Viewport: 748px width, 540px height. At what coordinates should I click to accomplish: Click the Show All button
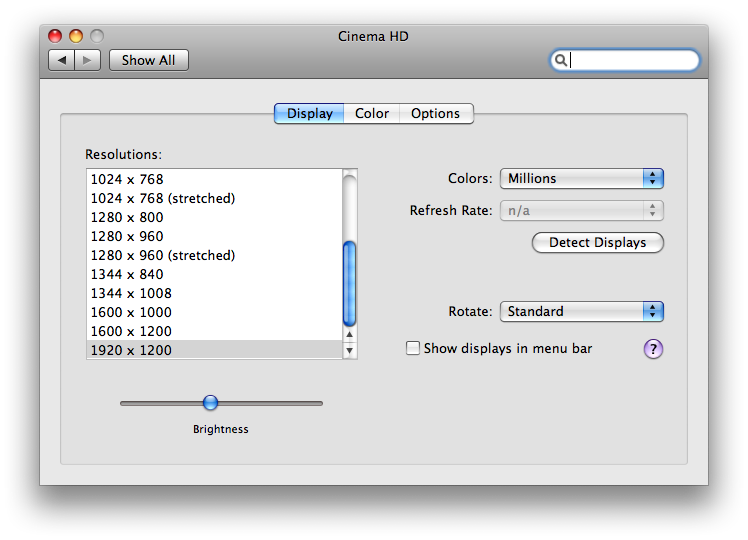pyautogui.click(x=149, y=60)
